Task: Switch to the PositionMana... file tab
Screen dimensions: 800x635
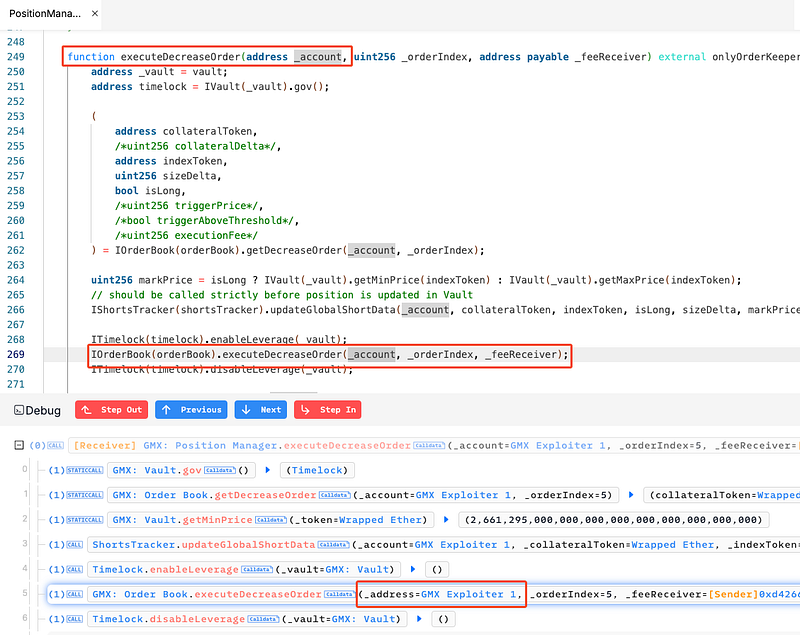Action: 46,15
